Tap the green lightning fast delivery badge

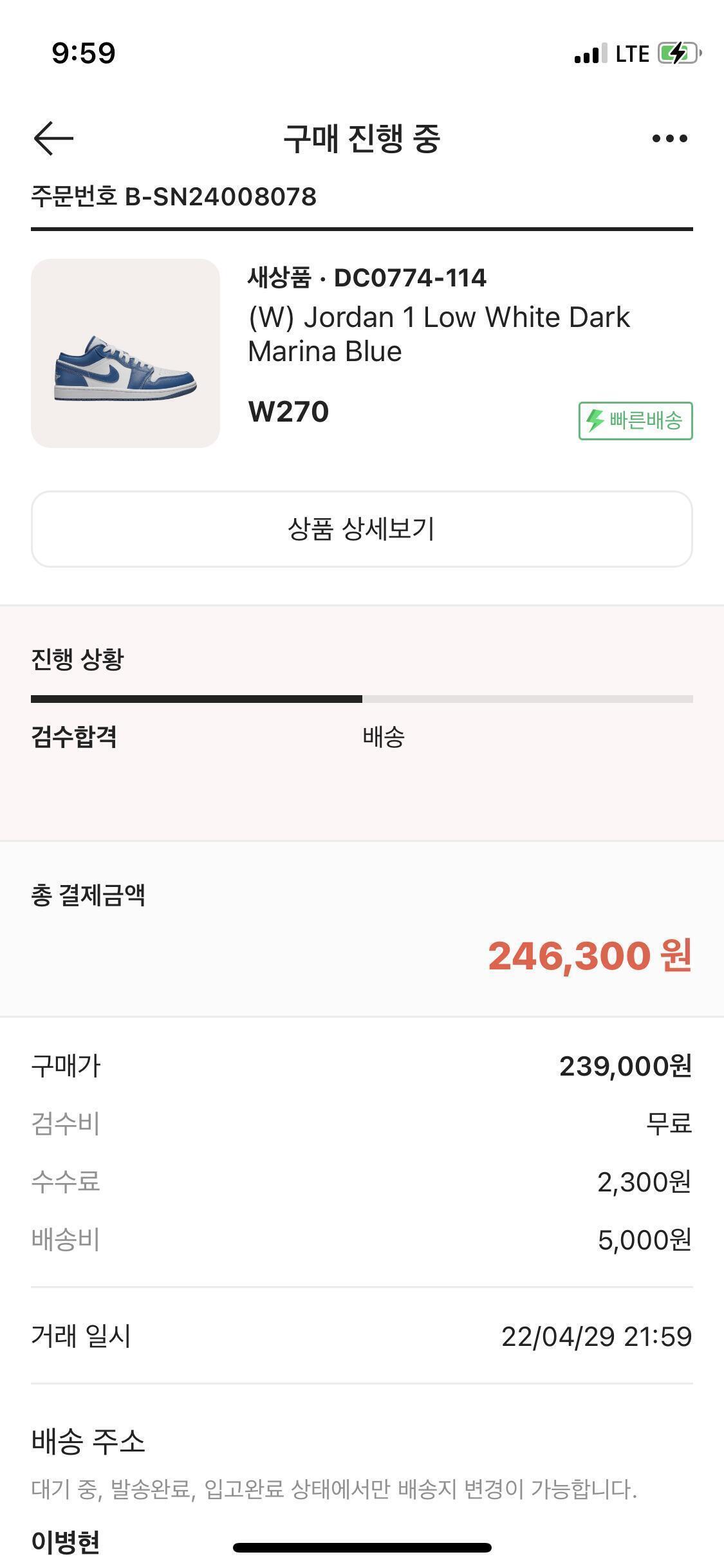635,421
